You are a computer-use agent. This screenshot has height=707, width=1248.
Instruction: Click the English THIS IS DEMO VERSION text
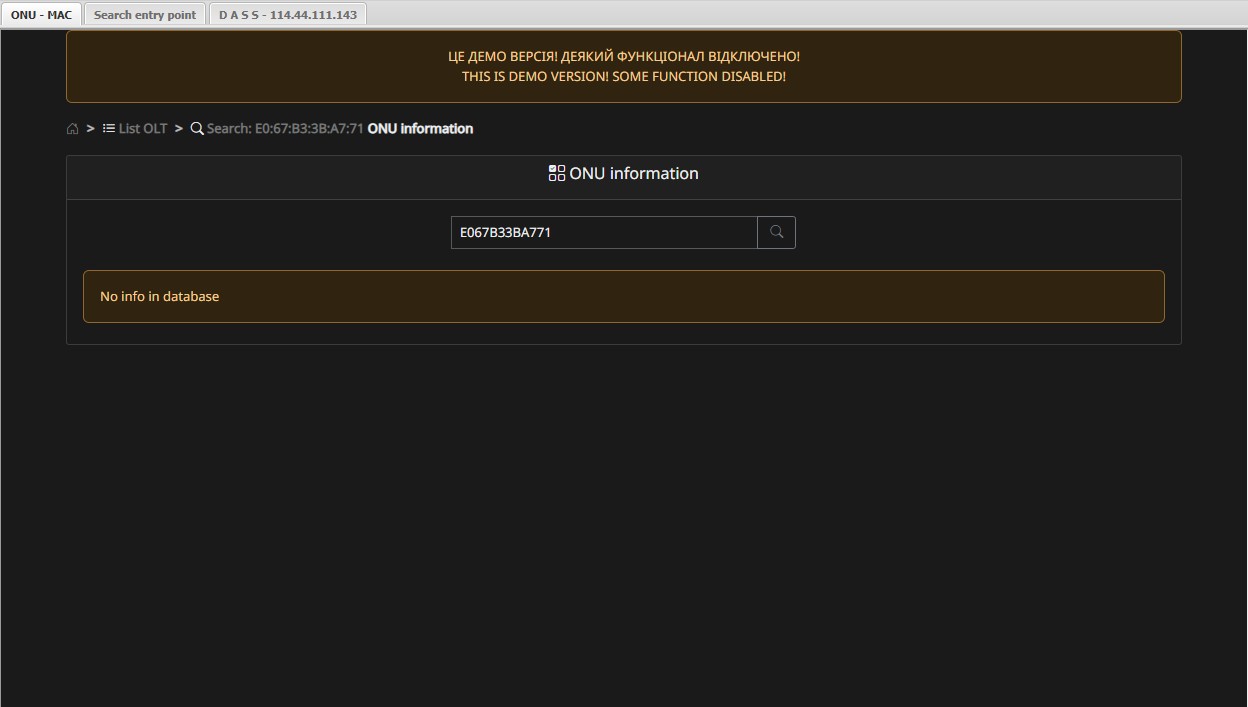coord(623,77)
